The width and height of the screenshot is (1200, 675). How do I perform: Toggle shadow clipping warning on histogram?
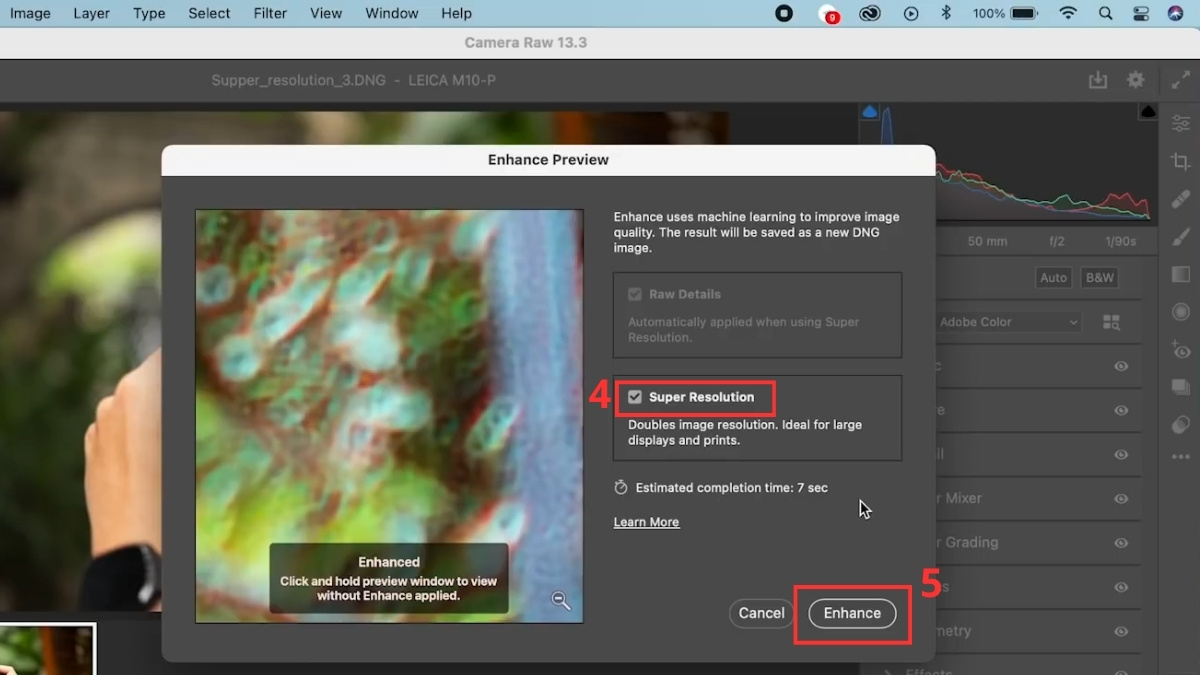tap(869, 111)
